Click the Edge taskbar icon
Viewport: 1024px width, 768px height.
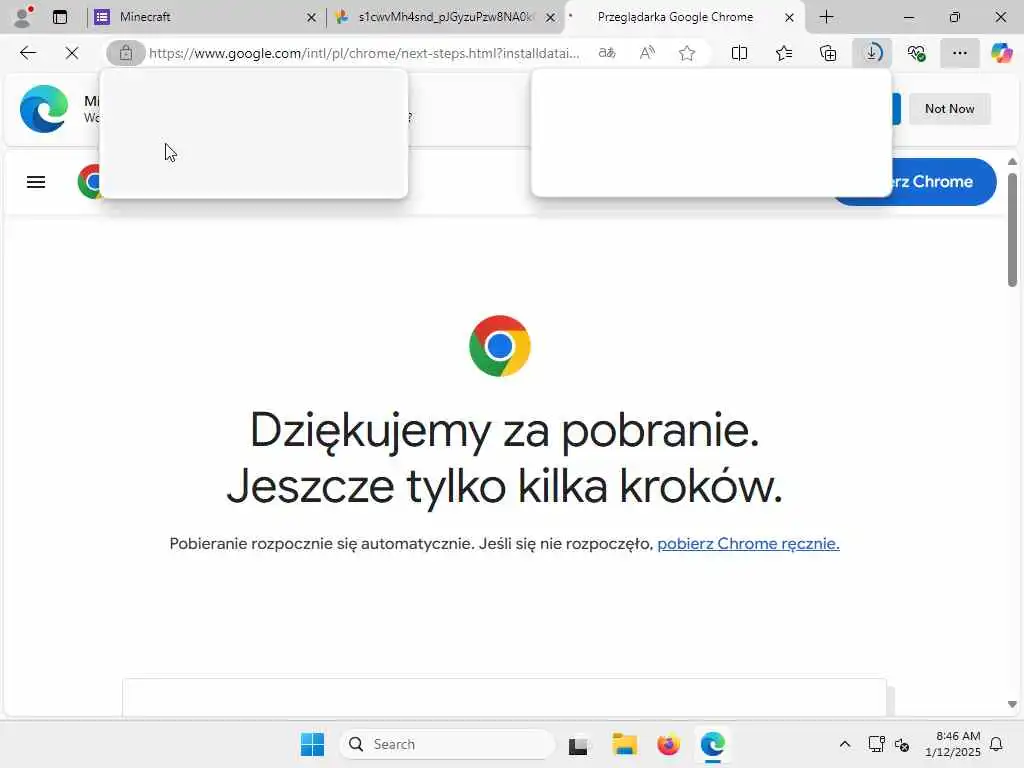point(712,744)
